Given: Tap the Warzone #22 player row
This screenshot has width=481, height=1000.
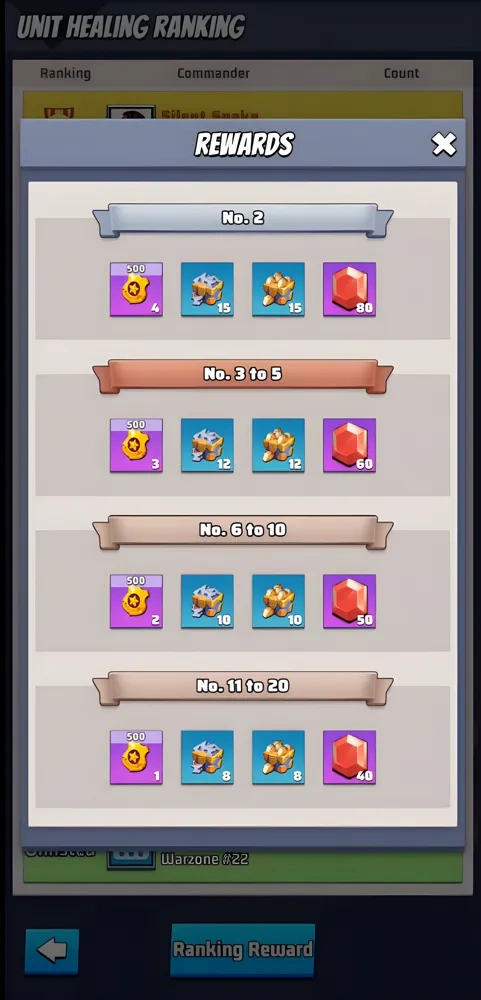Looking at the screenshot, I should pyautogui.click(x=243, y=865).
